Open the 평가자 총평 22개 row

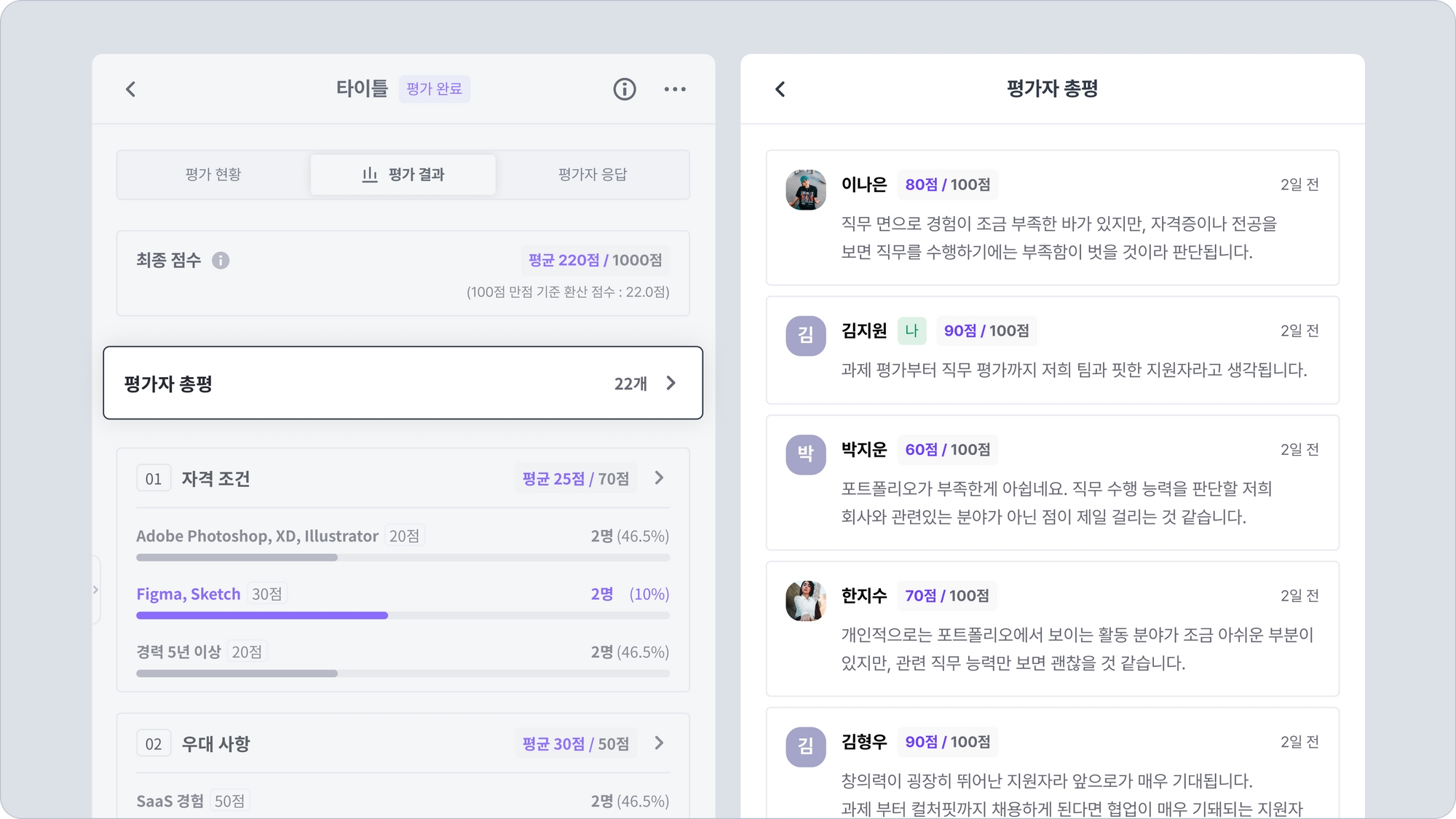pyautogui.click(x=403, y=383)
